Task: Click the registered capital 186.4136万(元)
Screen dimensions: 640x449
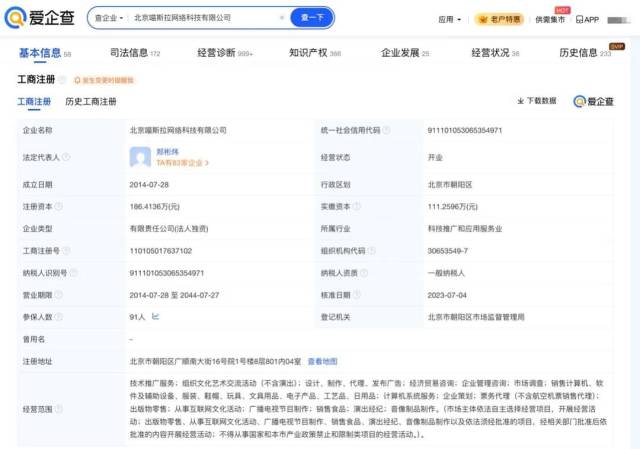Action: [x=155, y=207]
